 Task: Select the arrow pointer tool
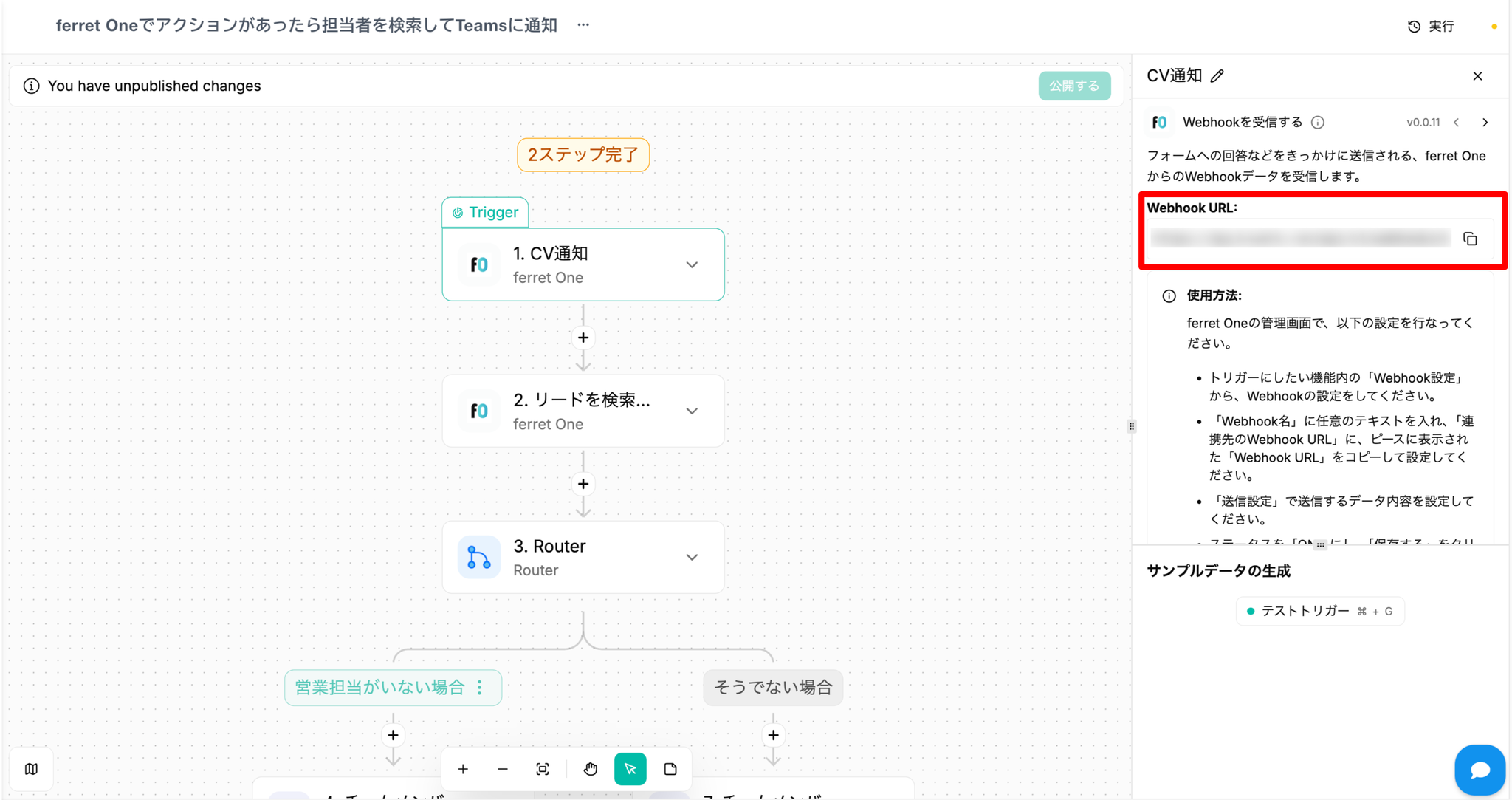coord(630,769)
